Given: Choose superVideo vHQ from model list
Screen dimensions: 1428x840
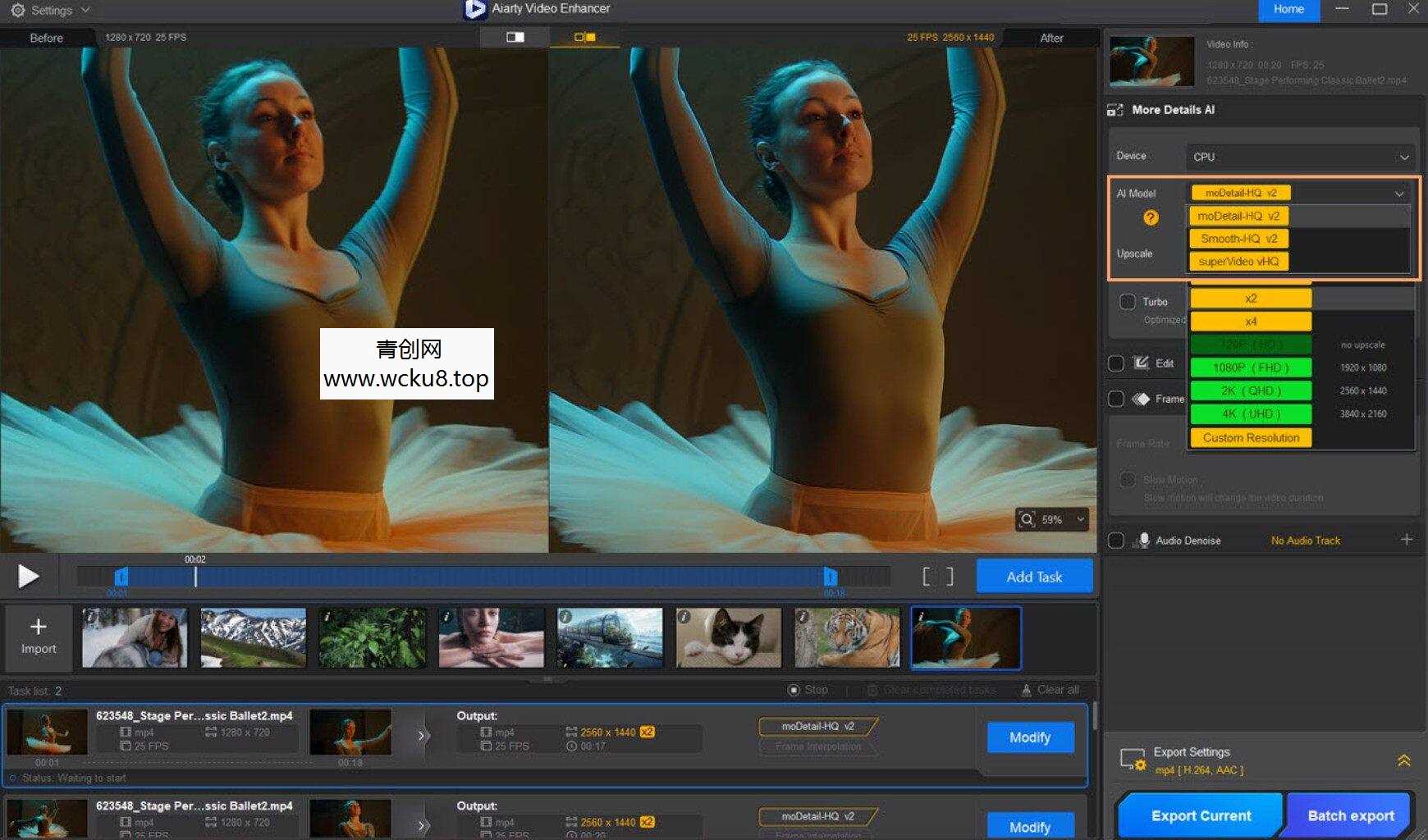Looking at the screenshot, I should pyautogui.click(x=1238, y=262).
